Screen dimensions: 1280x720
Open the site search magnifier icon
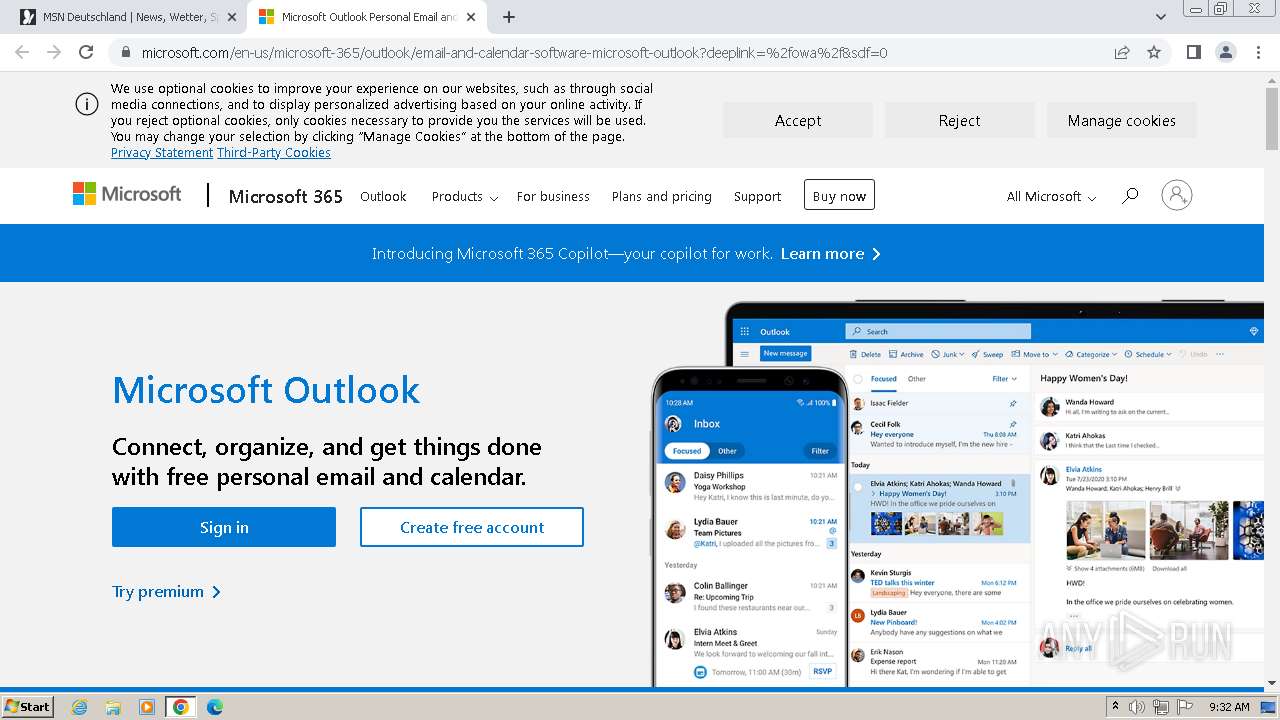click(x=1130, y=196)
